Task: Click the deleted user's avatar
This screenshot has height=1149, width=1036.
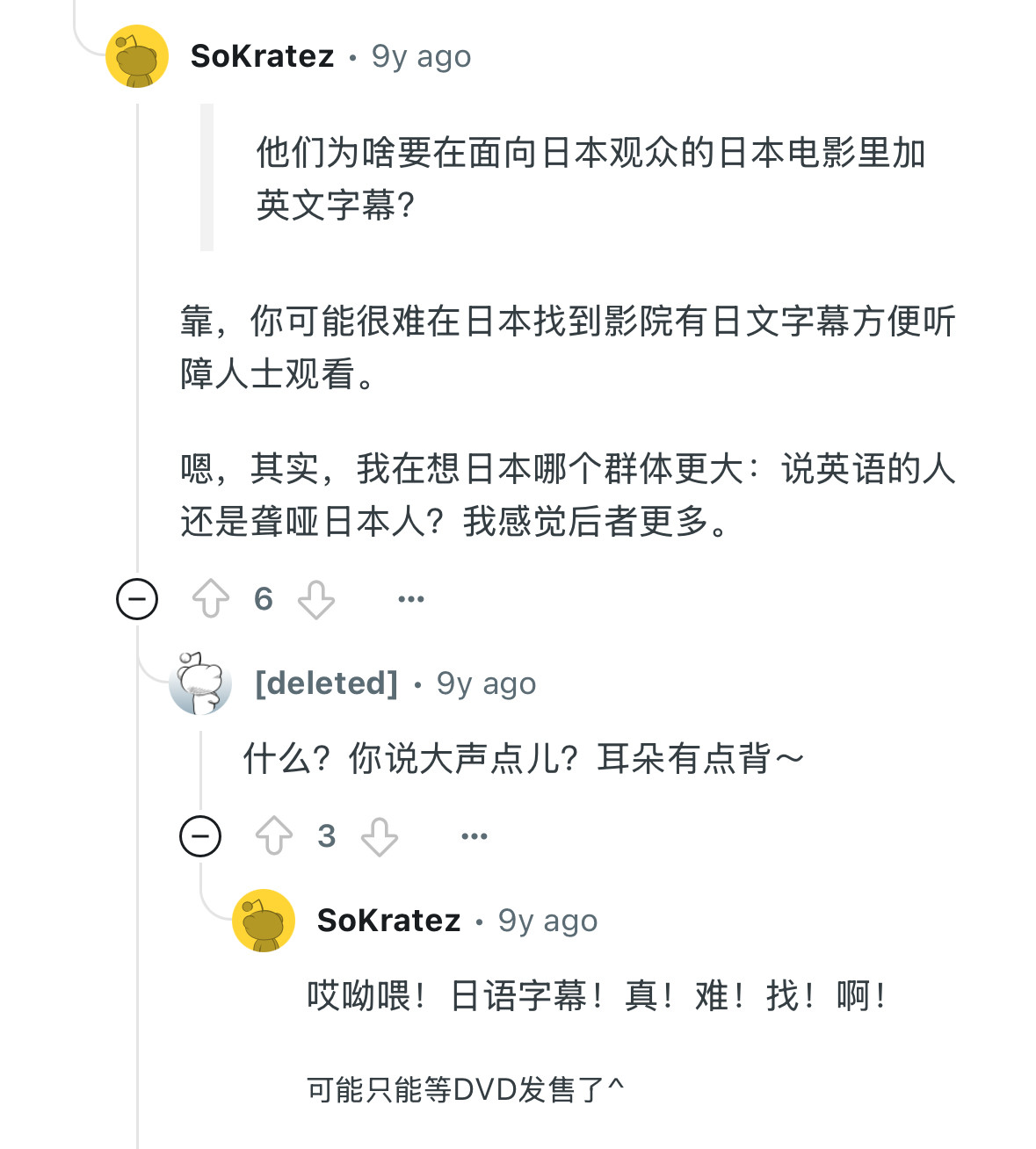Action: pos(200,683)
